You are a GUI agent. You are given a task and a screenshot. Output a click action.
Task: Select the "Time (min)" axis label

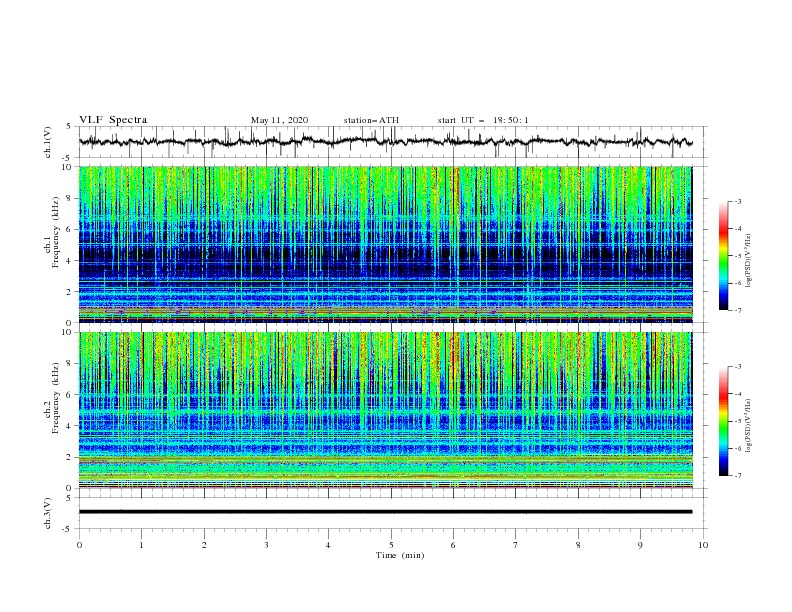[x=400, y=555]
